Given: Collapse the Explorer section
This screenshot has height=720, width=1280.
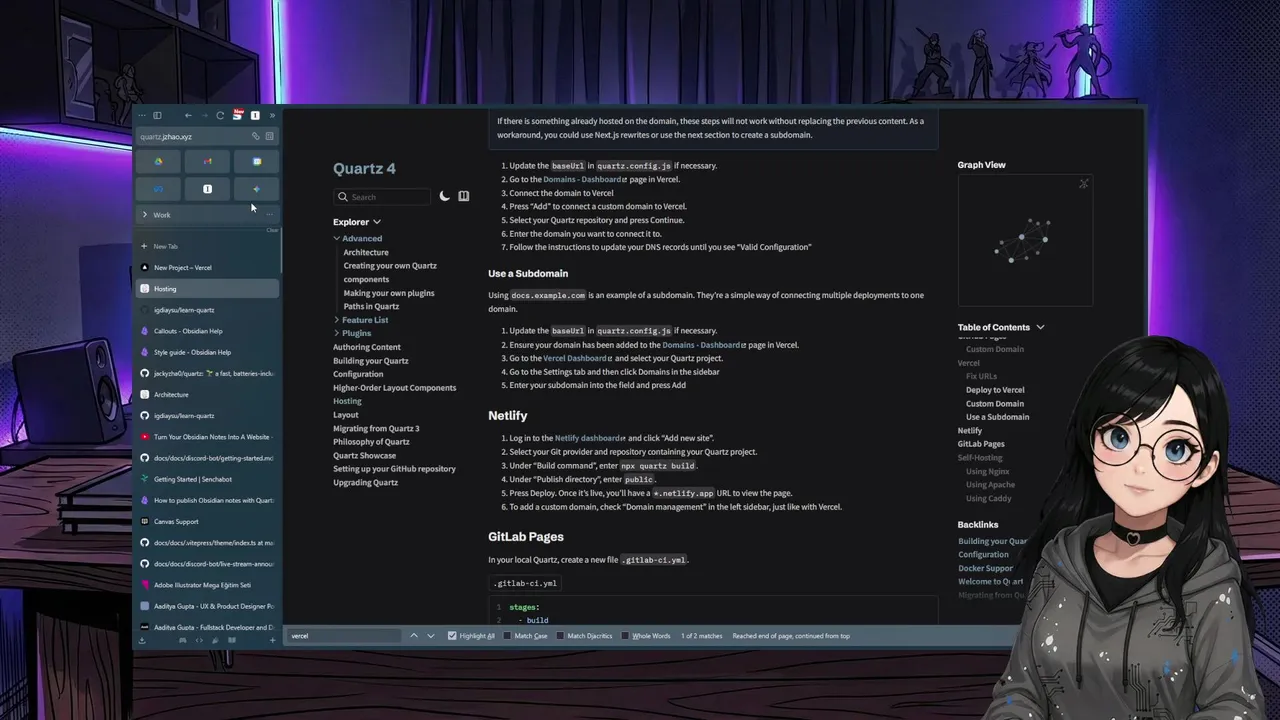Looking at the screenshot, I should [x=357, y=222].
